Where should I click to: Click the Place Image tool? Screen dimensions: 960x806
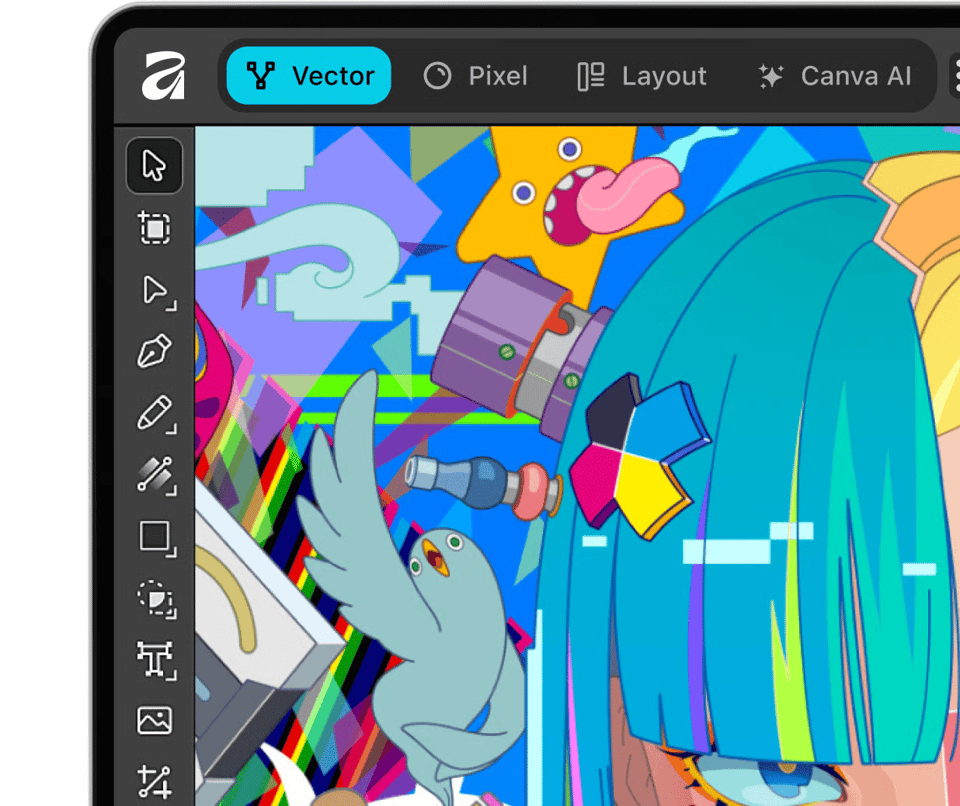[154, 720]
